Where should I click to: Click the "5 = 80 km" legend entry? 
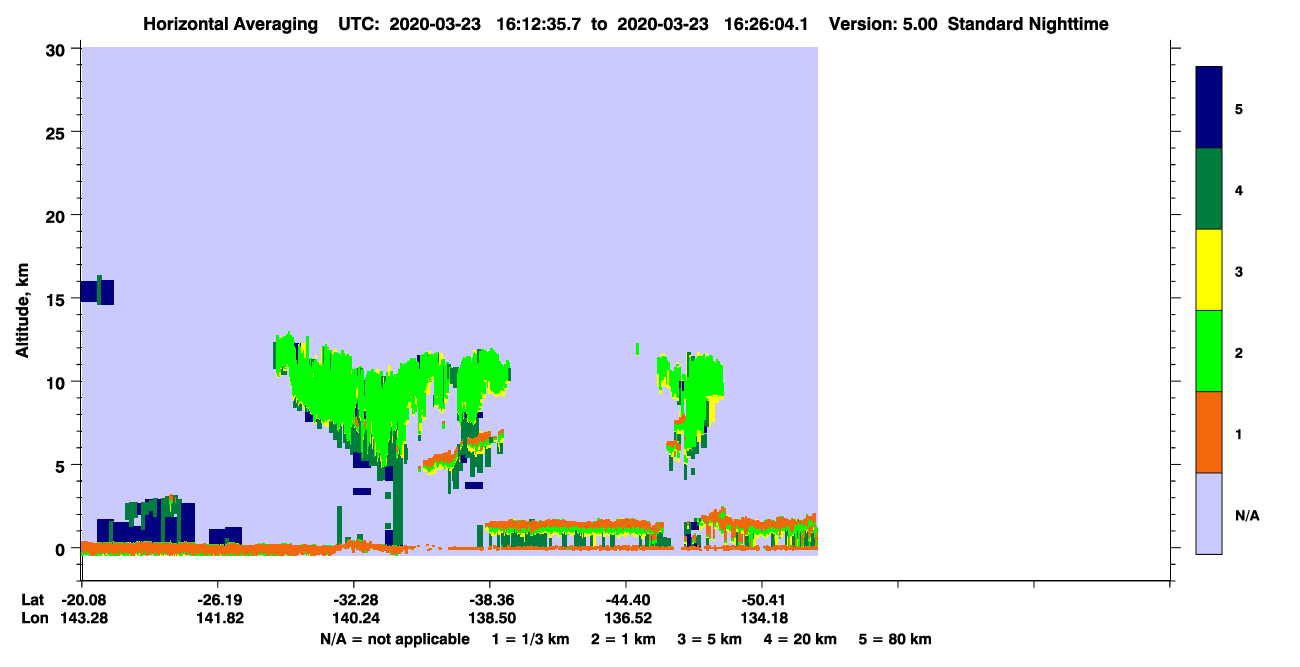pos(895,639)
